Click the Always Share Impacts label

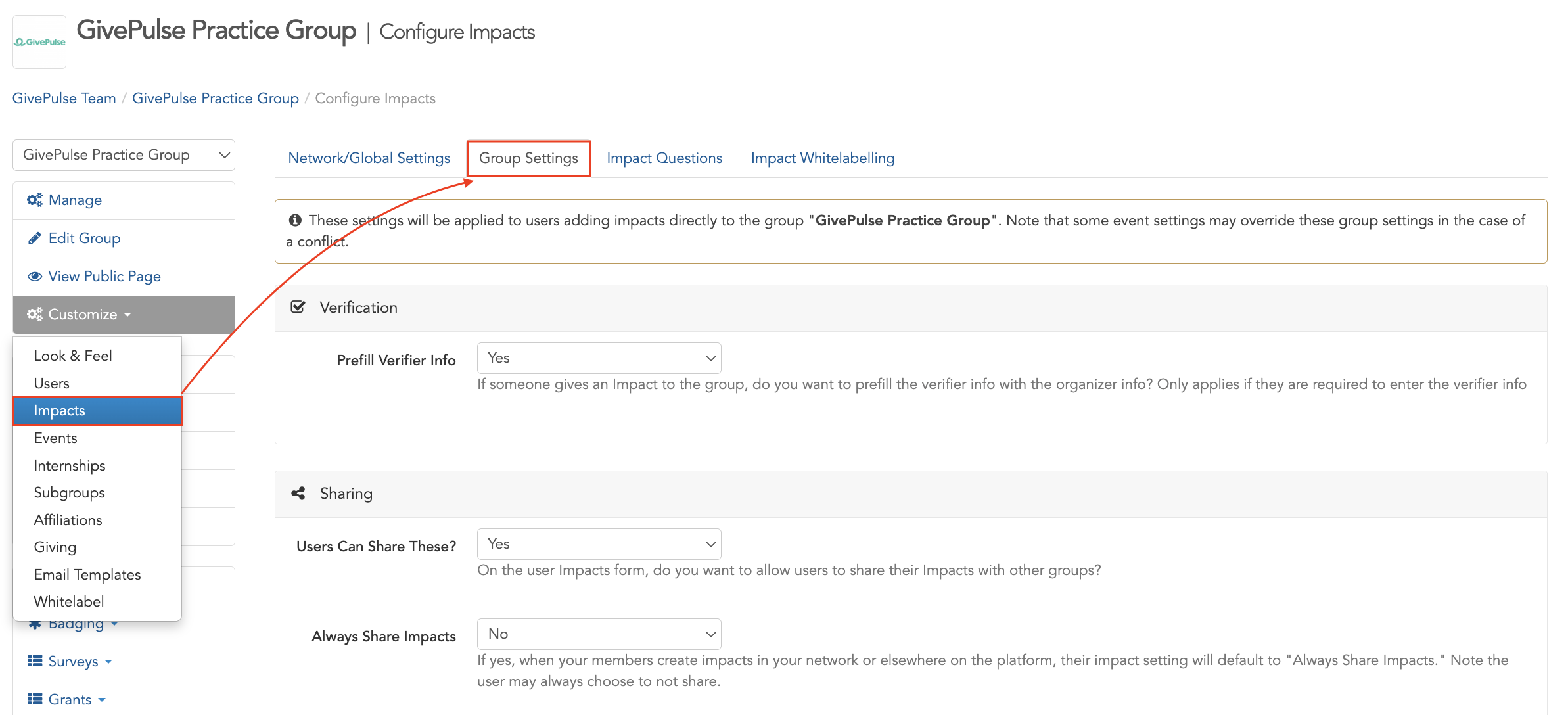384,636
